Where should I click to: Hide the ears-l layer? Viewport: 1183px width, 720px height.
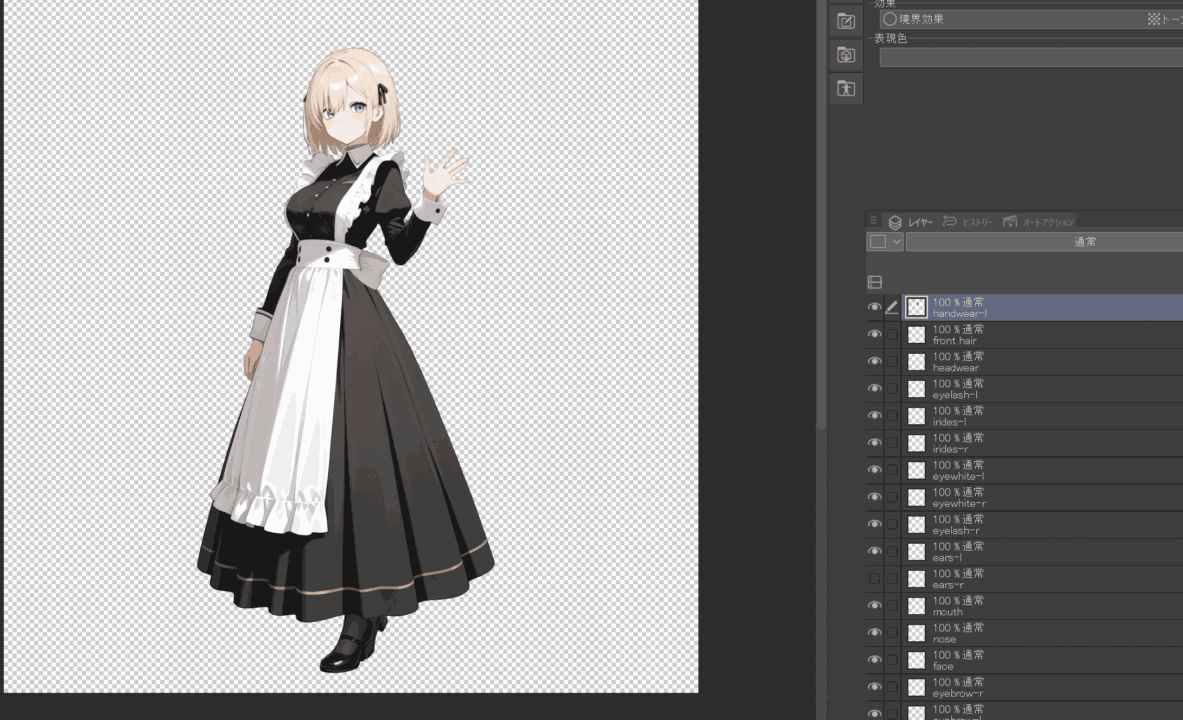point(874,552)
